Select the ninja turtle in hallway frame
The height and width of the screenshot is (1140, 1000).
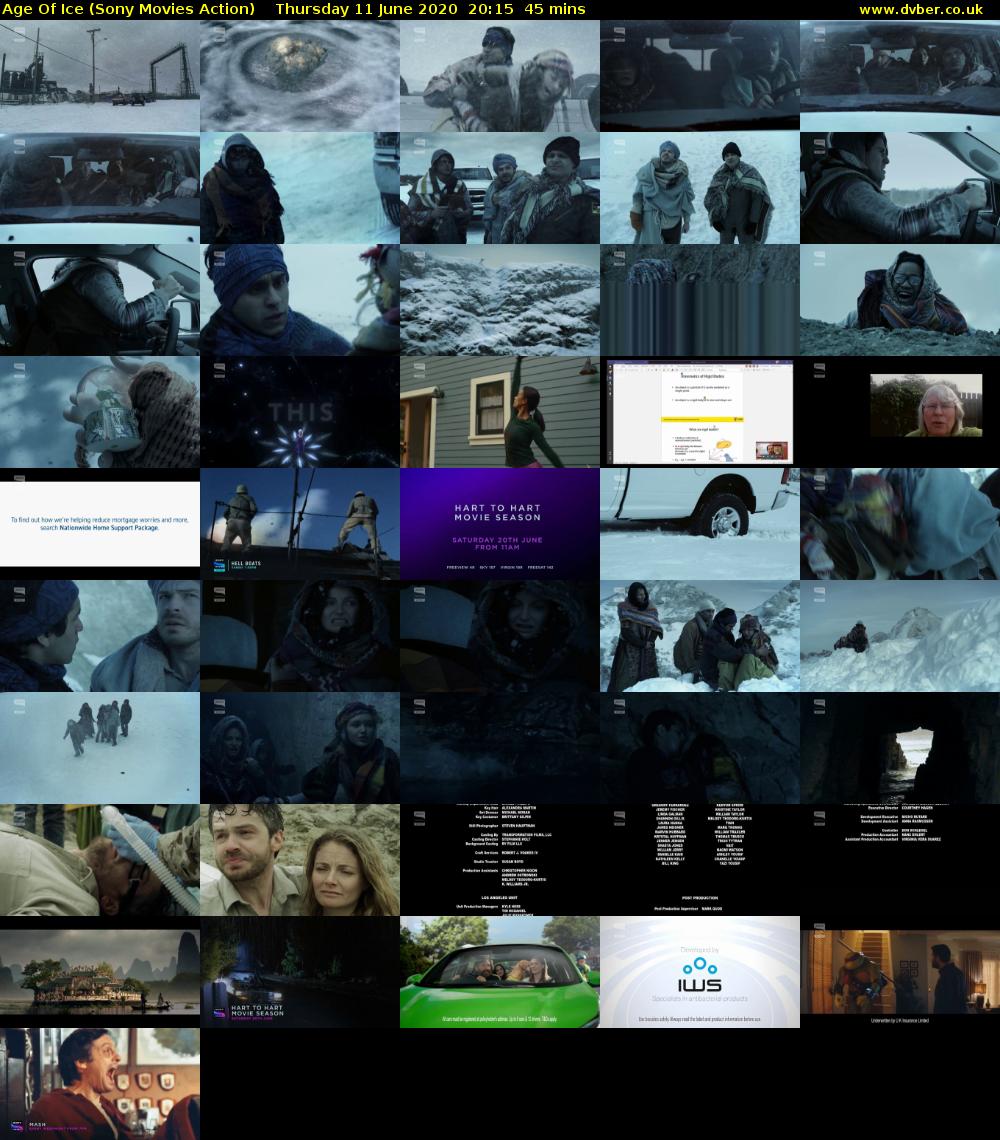[x=900, y=971]
